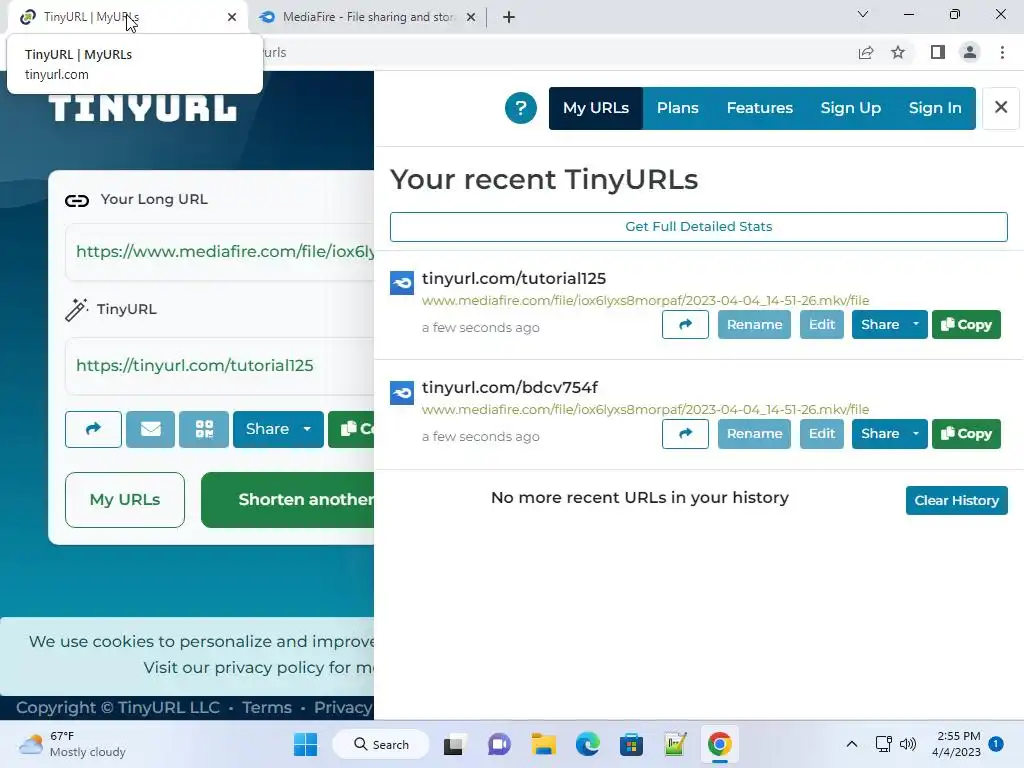Click the taskbar Search box
This screenshot has width=1024, height=768.
click(381, 744)
